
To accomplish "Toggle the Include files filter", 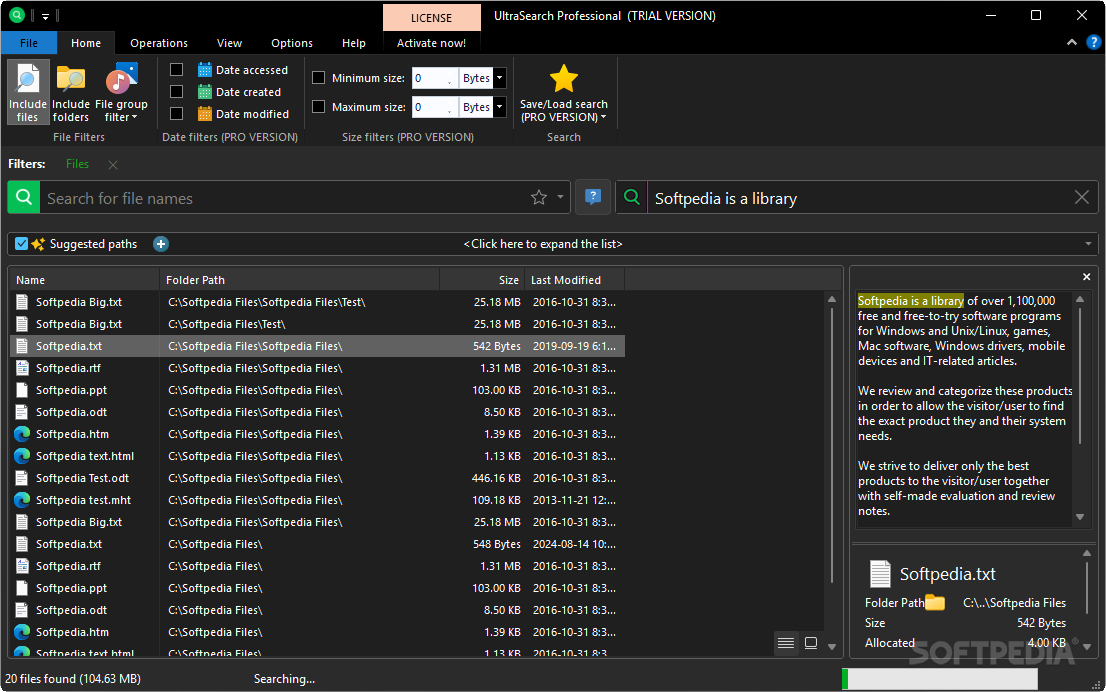I will 28,92.
